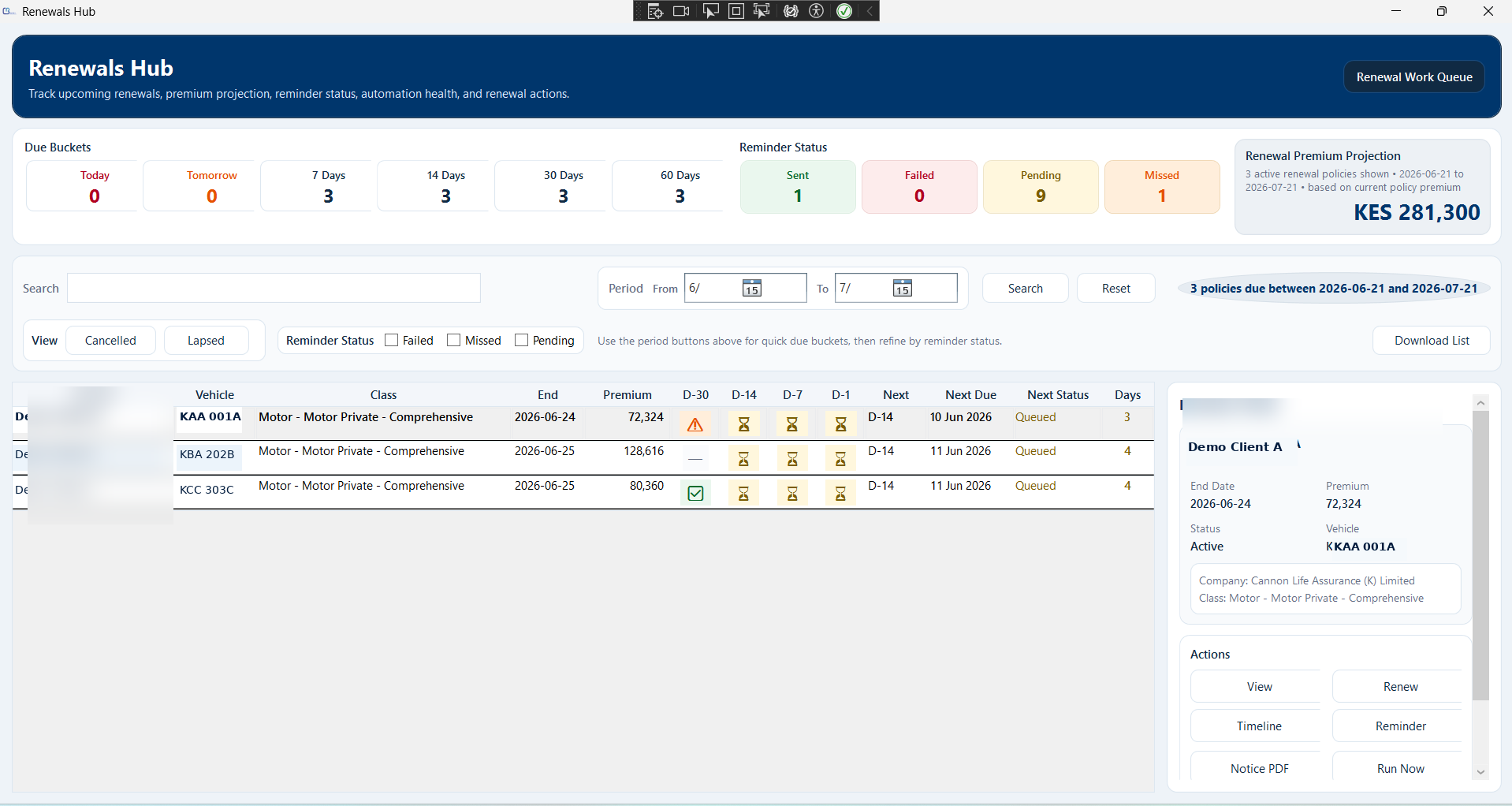Click the D-30 dash indicator for KBA 202B
Screen dimensions: 1512x806
click(x=695, y=459)
